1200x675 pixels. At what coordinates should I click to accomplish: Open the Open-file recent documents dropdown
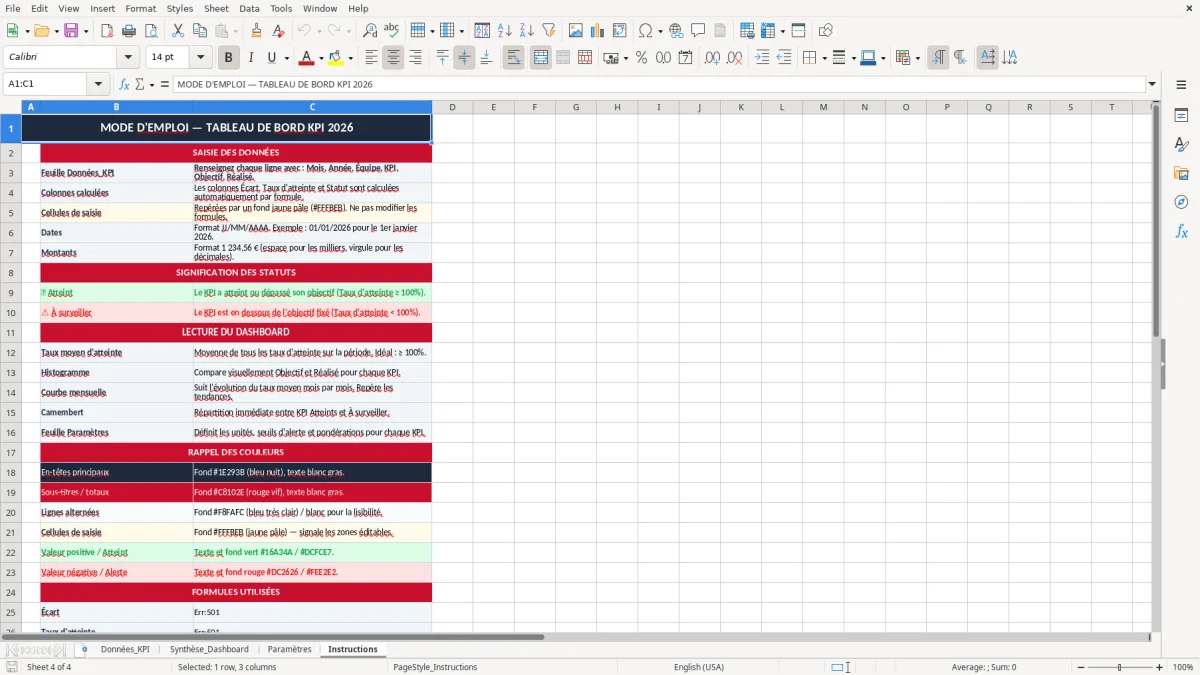pyautogui.click(x=55, y=31)
